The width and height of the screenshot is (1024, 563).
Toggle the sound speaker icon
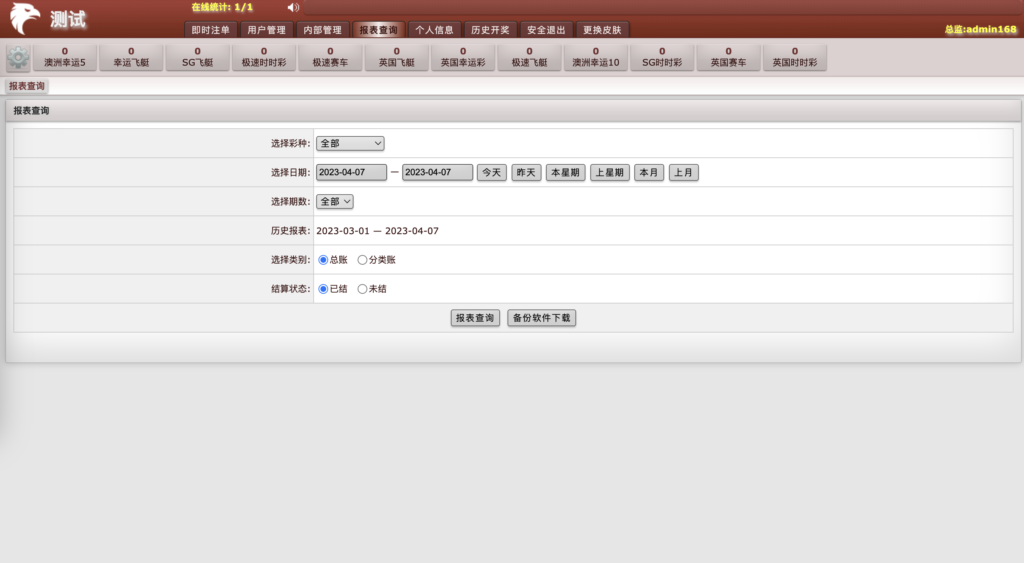tap(293, 8)
